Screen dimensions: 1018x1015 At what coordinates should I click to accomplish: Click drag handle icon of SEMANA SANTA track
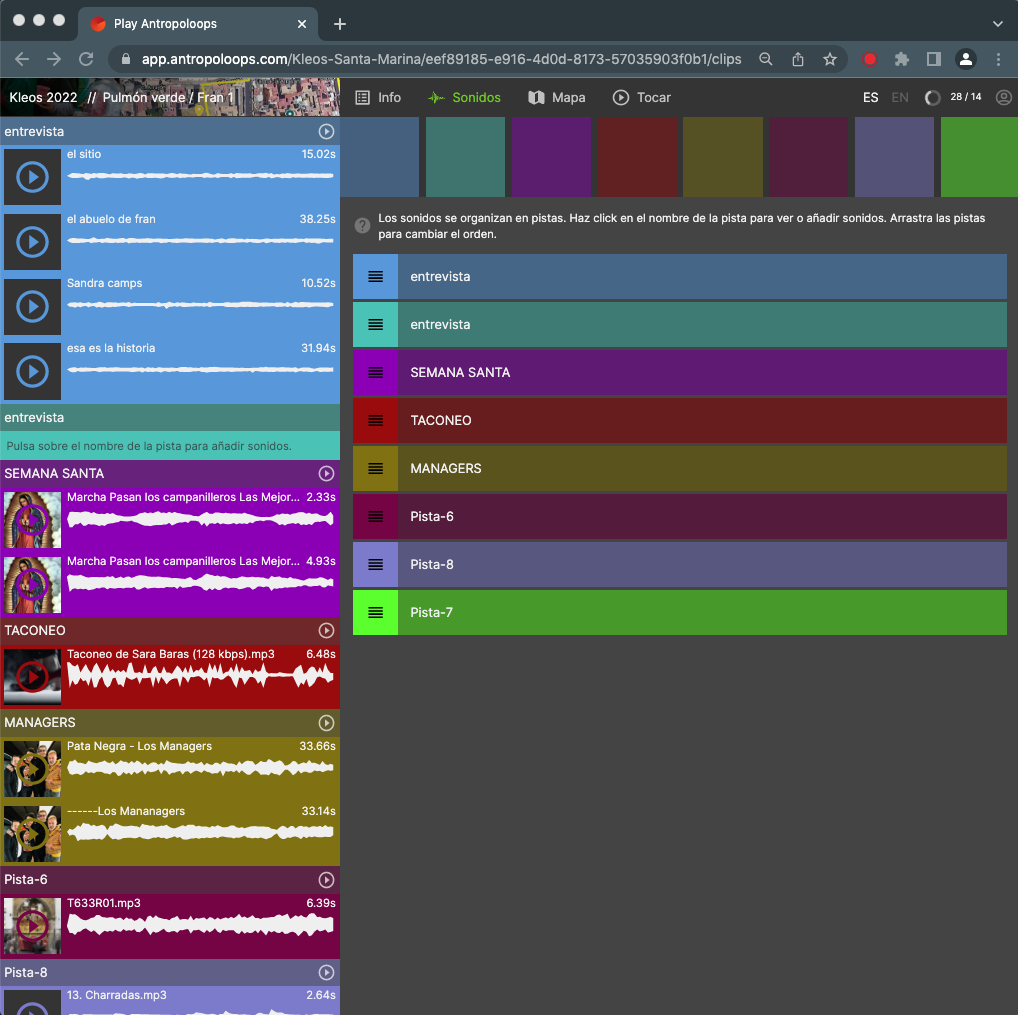click(x=375, y=372)
